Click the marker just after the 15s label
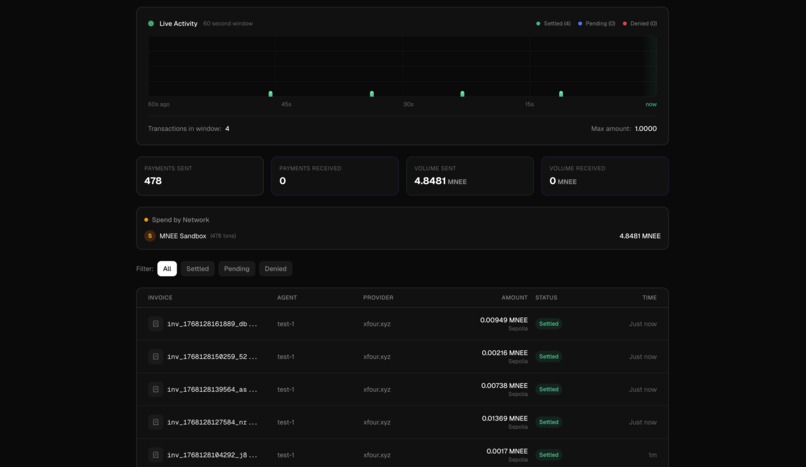This screenshot has height=467, width=806. [x=561, y=94]
